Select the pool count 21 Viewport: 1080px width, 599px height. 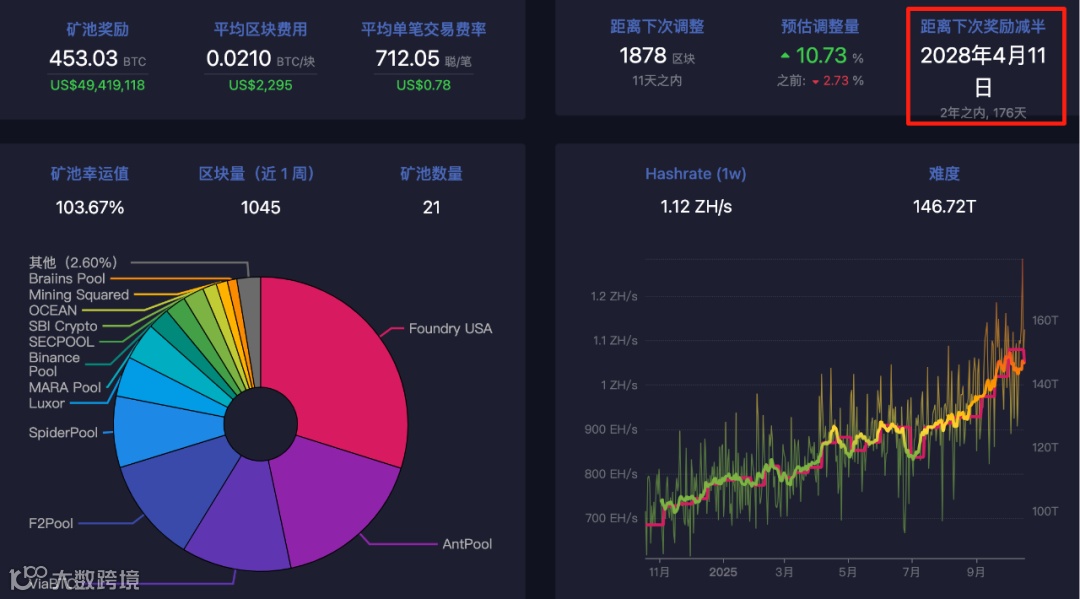point(431,207)
